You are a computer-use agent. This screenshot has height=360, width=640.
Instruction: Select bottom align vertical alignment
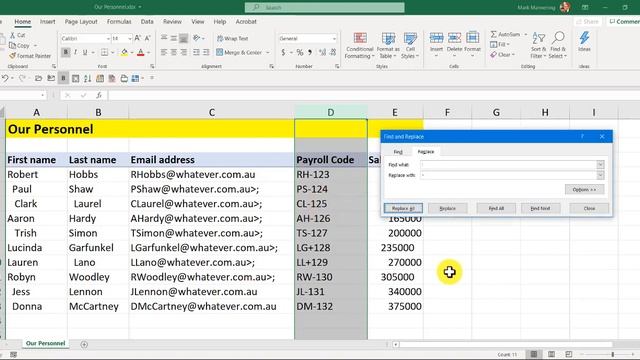184,38
